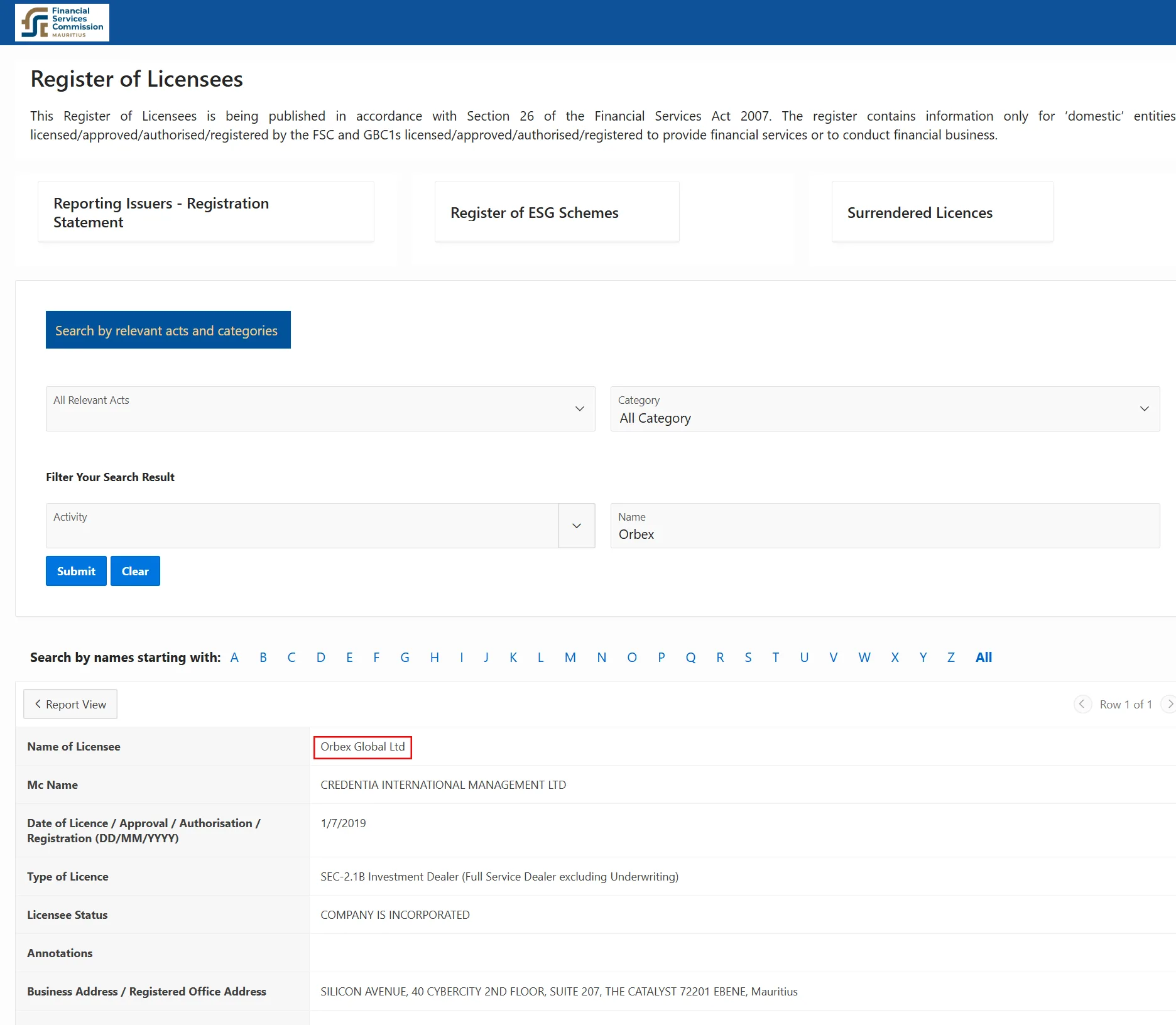
Task: Filter names starting with I
Action: coord(462,658)
